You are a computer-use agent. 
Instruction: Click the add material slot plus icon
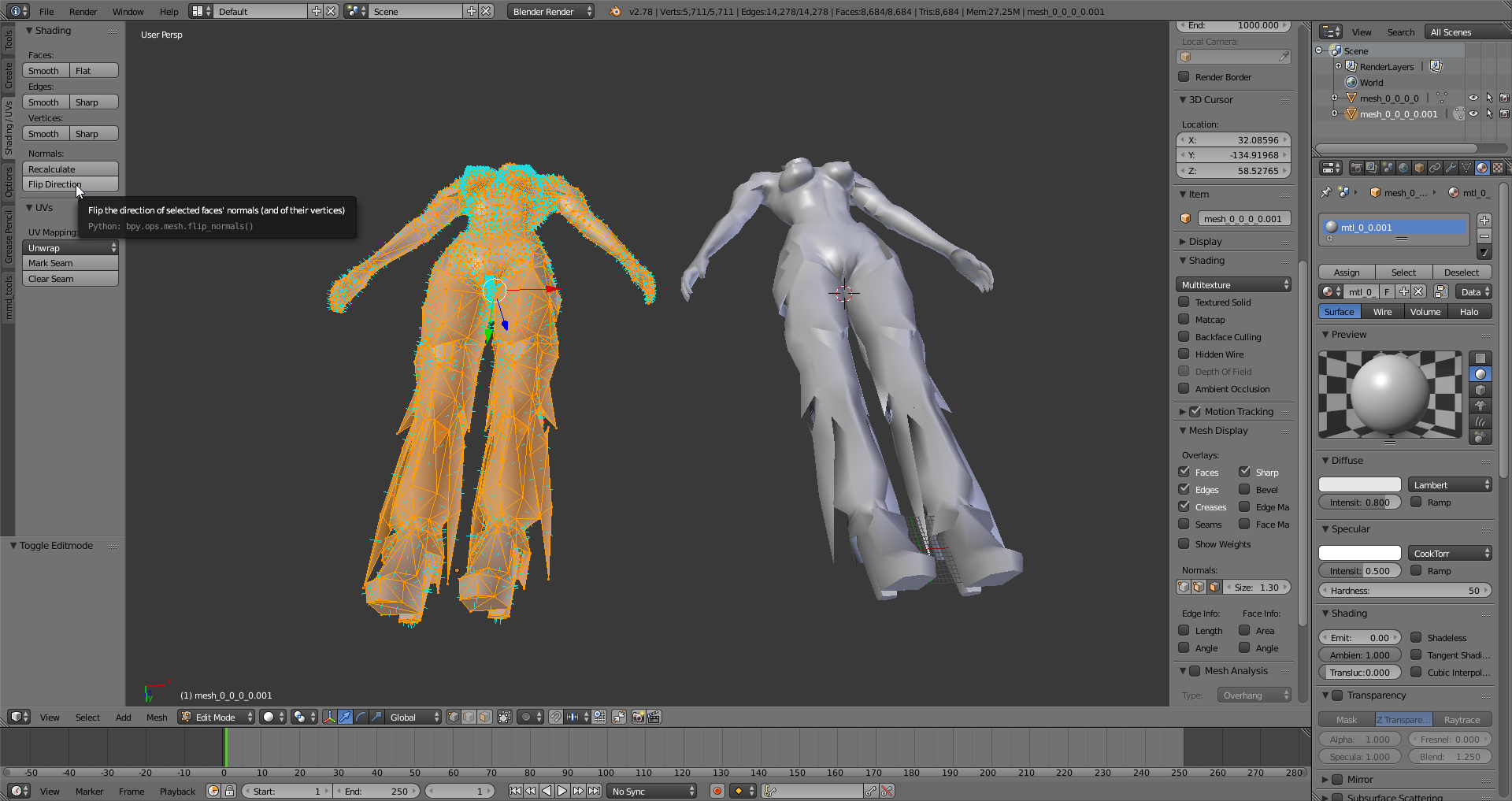click(1484, 221)
